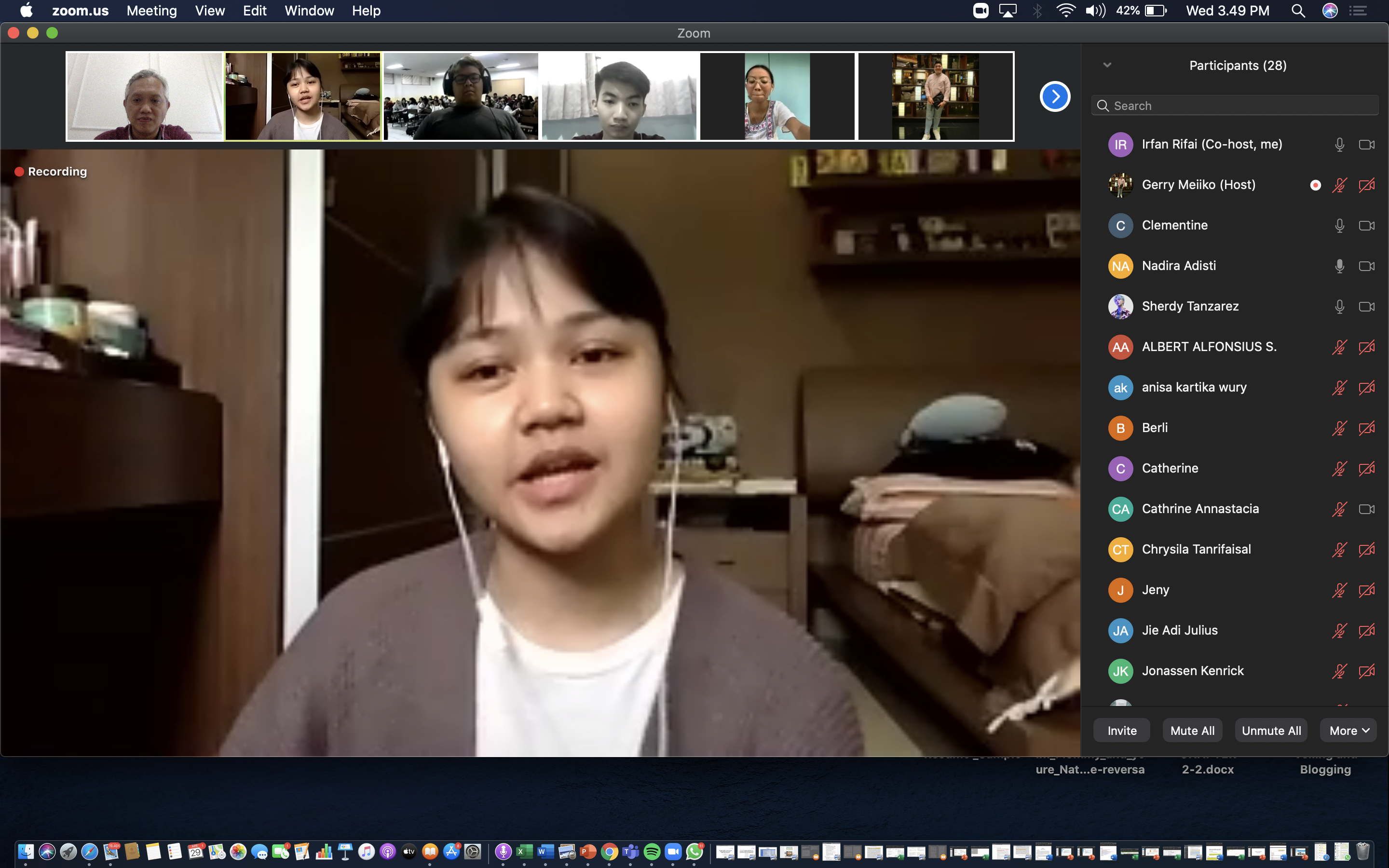
Task: Click the Zoom camera icon in the menu bar
Action: click(980, 11)
